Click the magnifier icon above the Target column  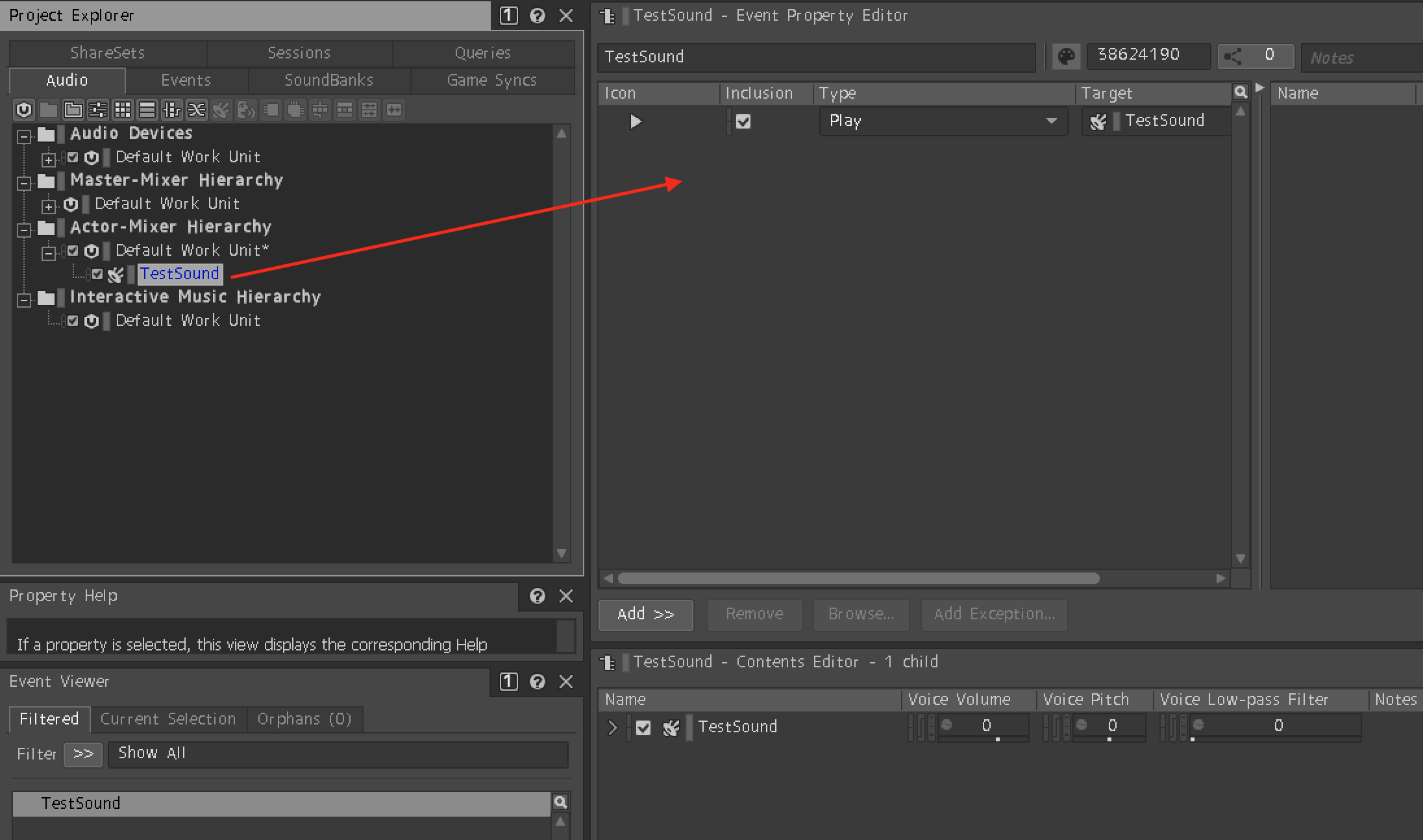point(1240,93)
